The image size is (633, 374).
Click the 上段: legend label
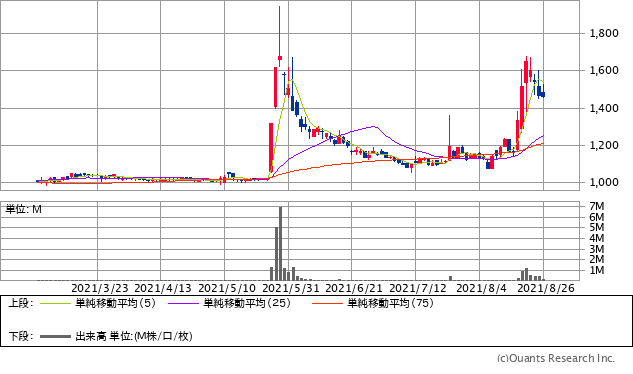click(x=21, y=303)
